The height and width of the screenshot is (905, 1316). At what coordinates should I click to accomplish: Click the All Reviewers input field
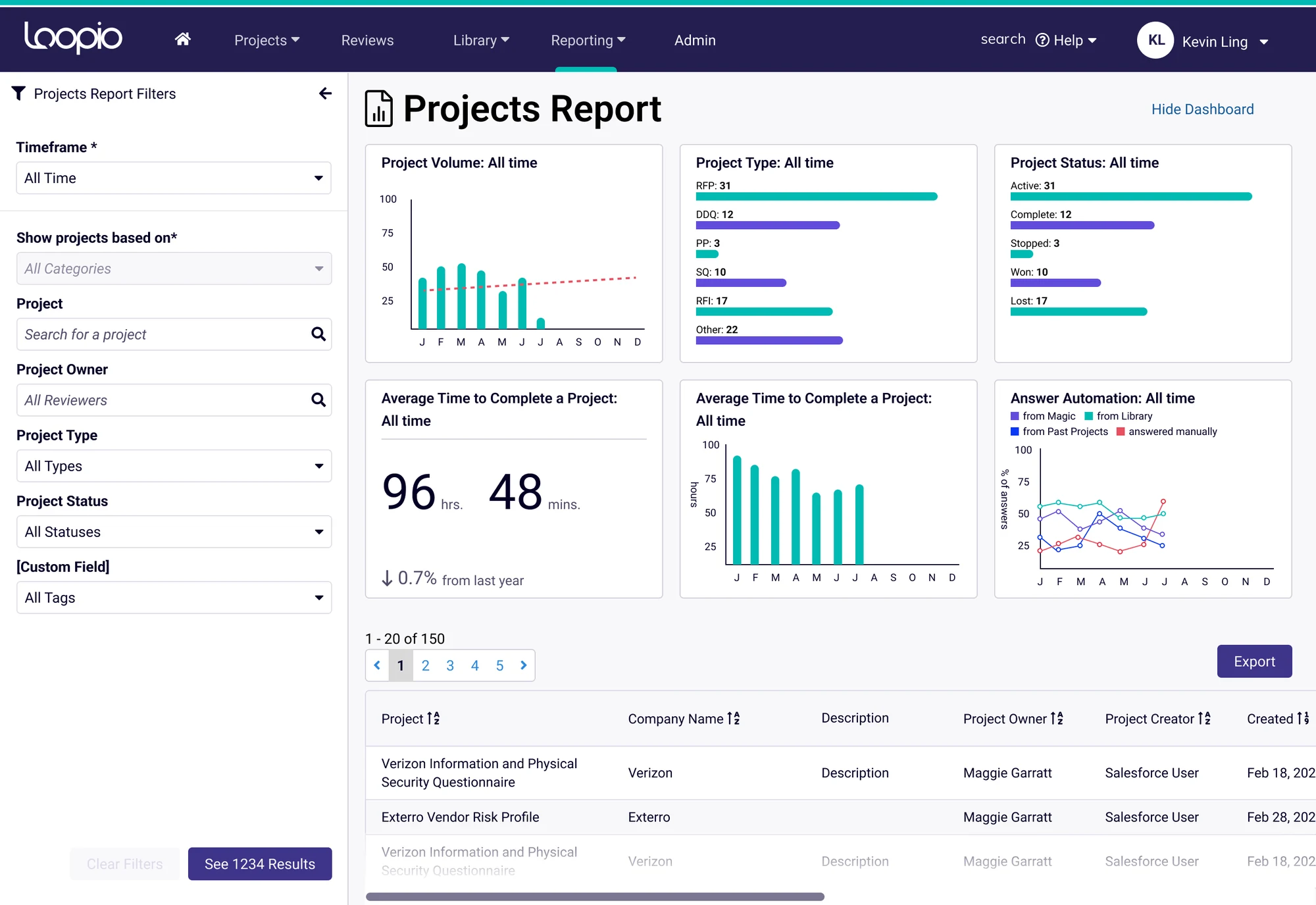[x=174, y=400]
